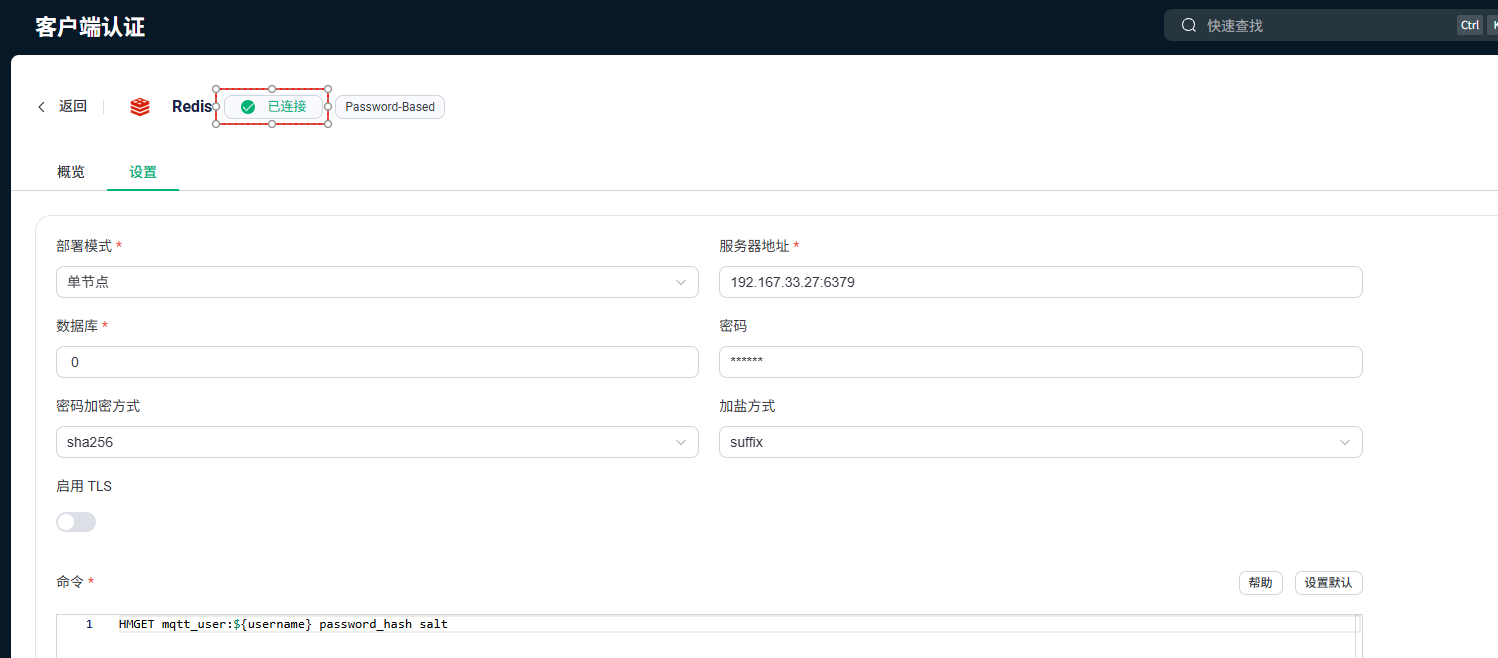Image resolution: width=1498 pixels, height=658 pixels.
Task: Click the green connected checkmark icon
Action: click(x=248, y=107)
